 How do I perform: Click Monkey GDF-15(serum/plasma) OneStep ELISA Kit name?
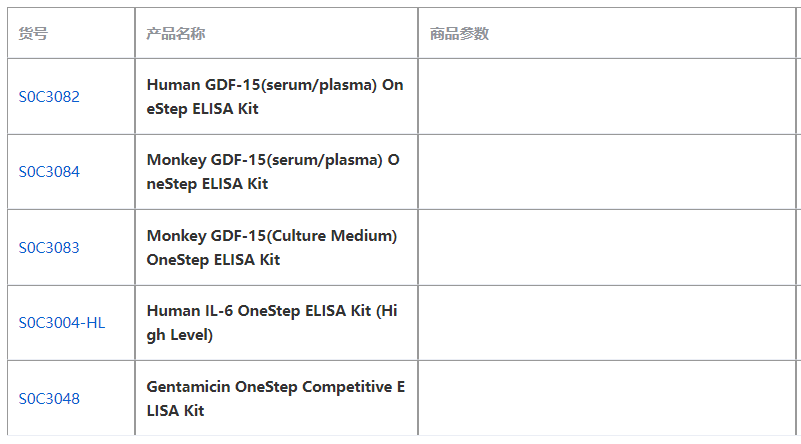273,172
